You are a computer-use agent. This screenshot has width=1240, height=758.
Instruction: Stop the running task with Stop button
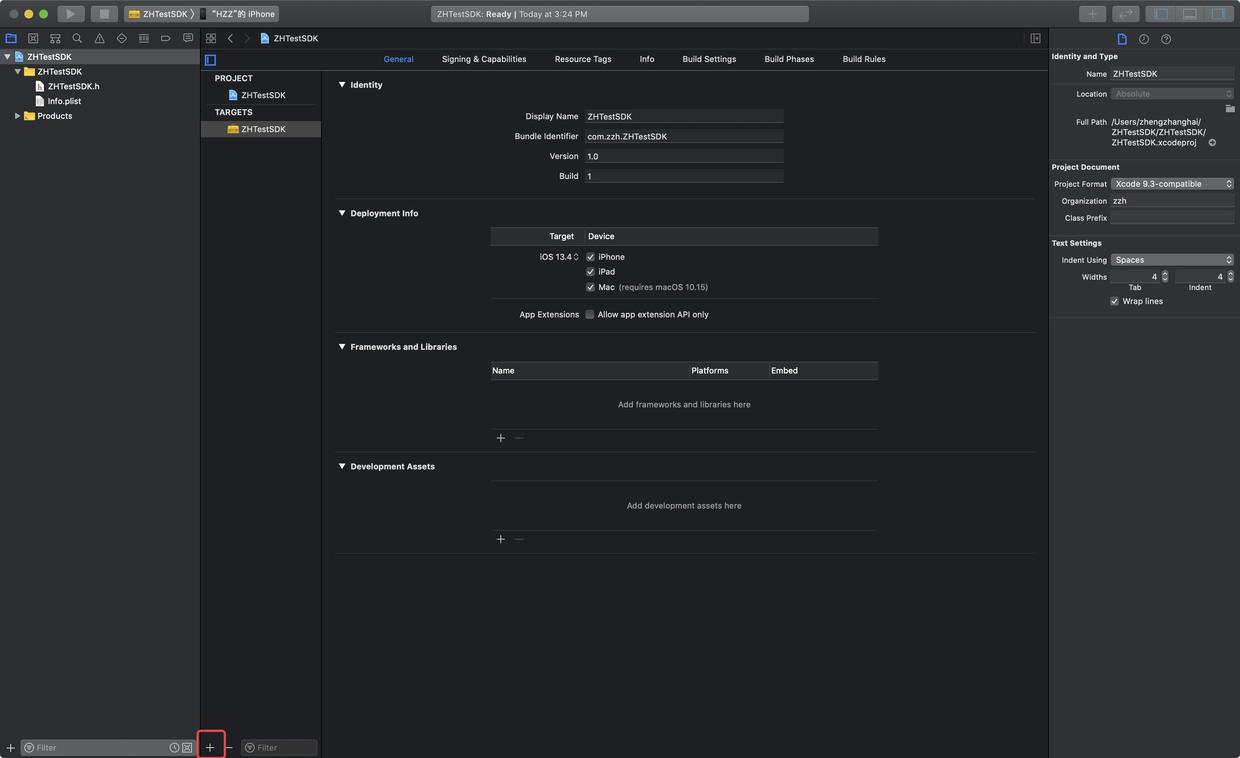pos(104,14)
